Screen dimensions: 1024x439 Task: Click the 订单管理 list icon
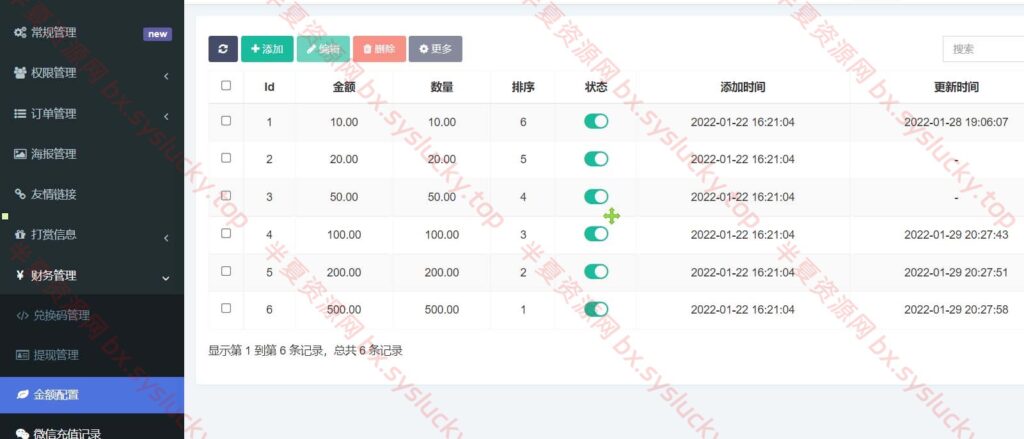pos(20,114)
